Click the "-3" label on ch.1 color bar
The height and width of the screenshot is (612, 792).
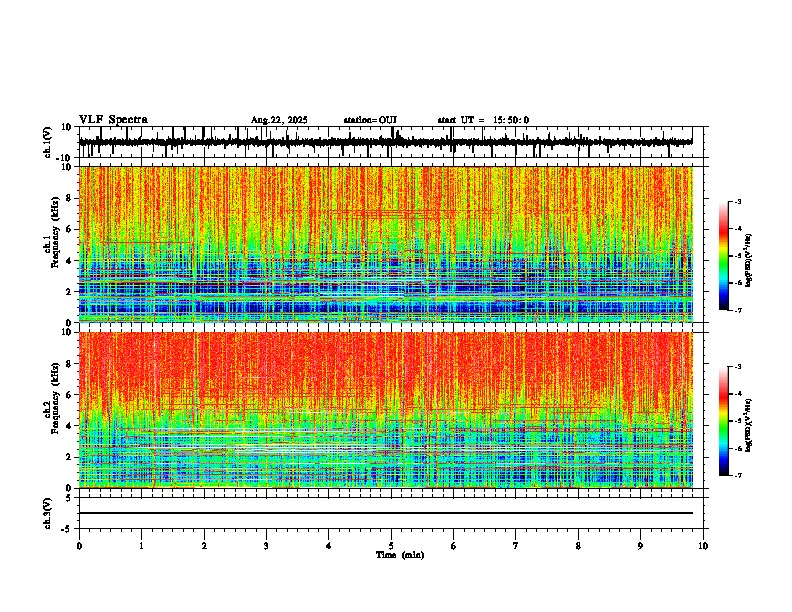click(738, 202)
